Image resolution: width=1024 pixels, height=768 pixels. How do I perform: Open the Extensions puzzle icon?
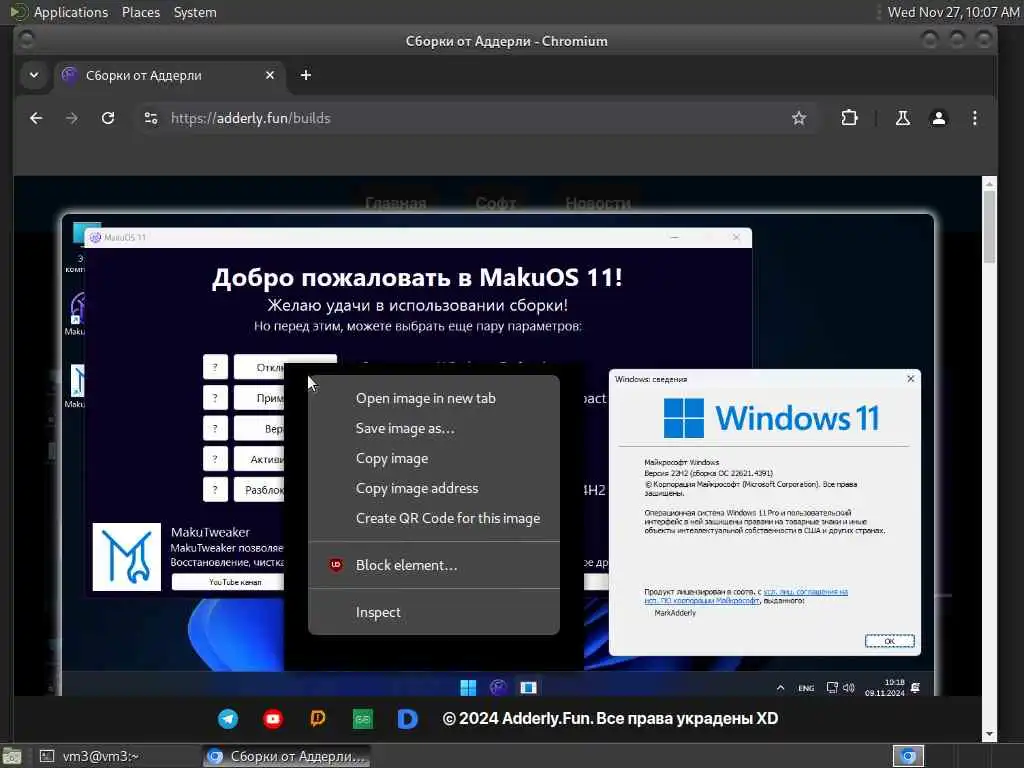pyautogui.click(x=849, y=118)
